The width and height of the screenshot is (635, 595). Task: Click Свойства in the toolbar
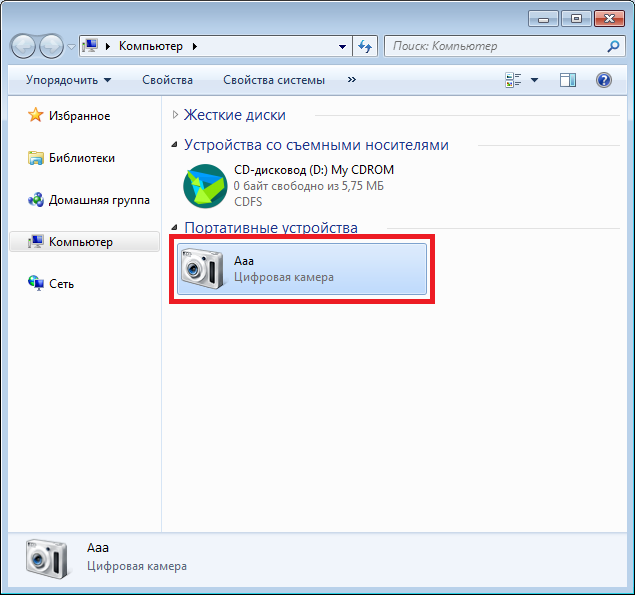167,80
